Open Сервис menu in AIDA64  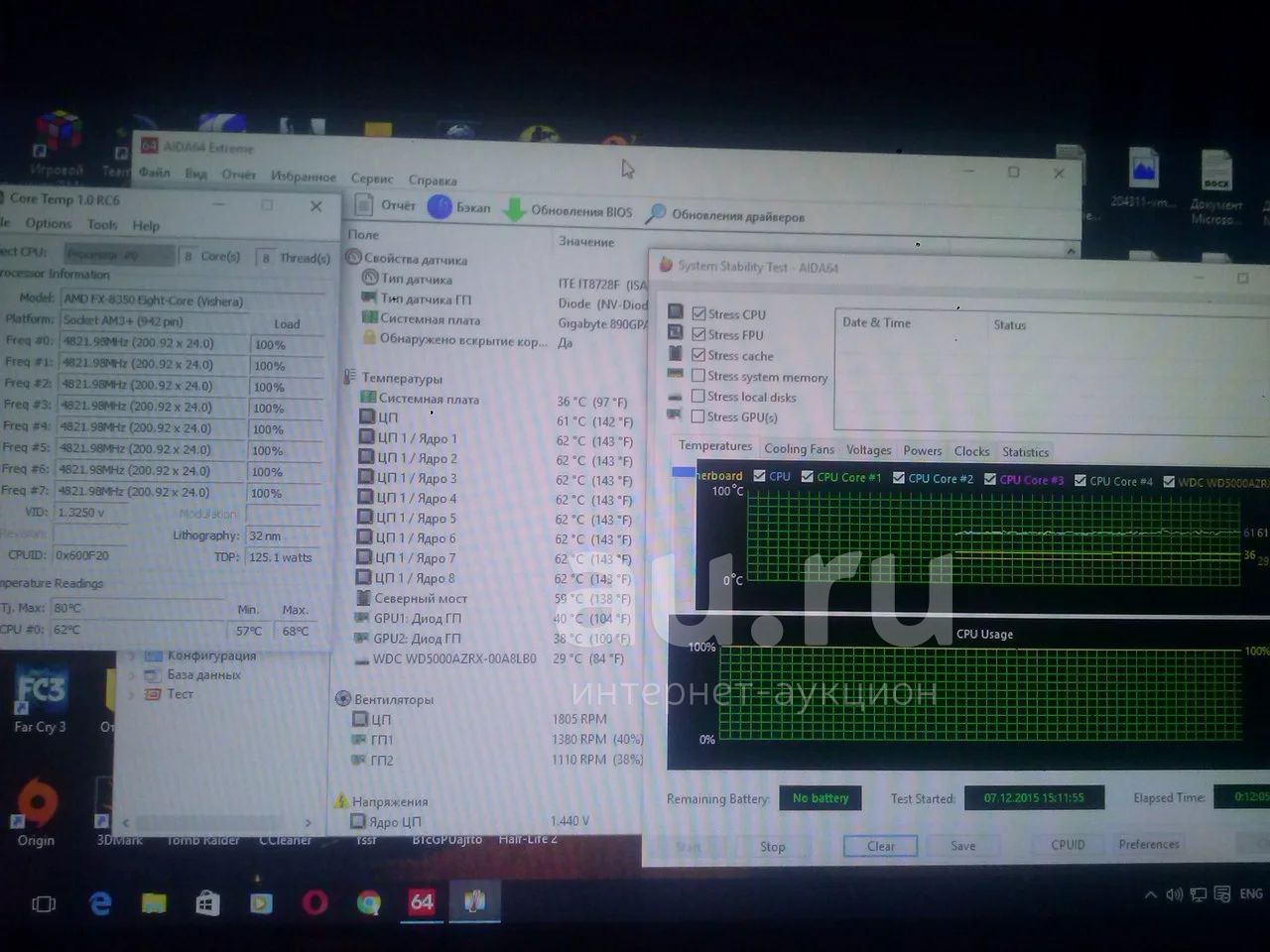click(x=372, y=178)
